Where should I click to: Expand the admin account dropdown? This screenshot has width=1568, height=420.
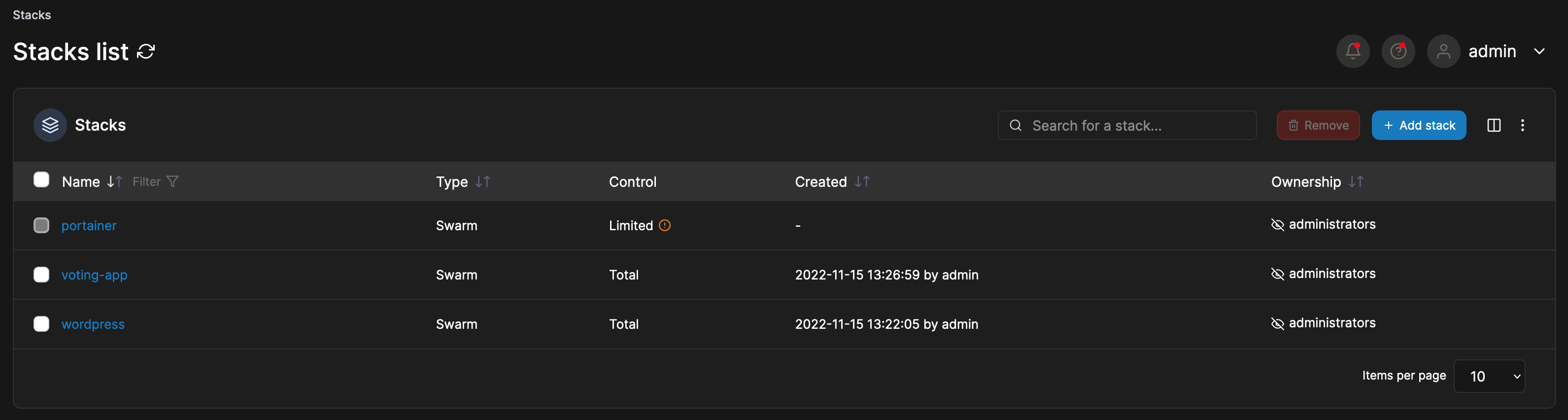(x=1540, y=51)
